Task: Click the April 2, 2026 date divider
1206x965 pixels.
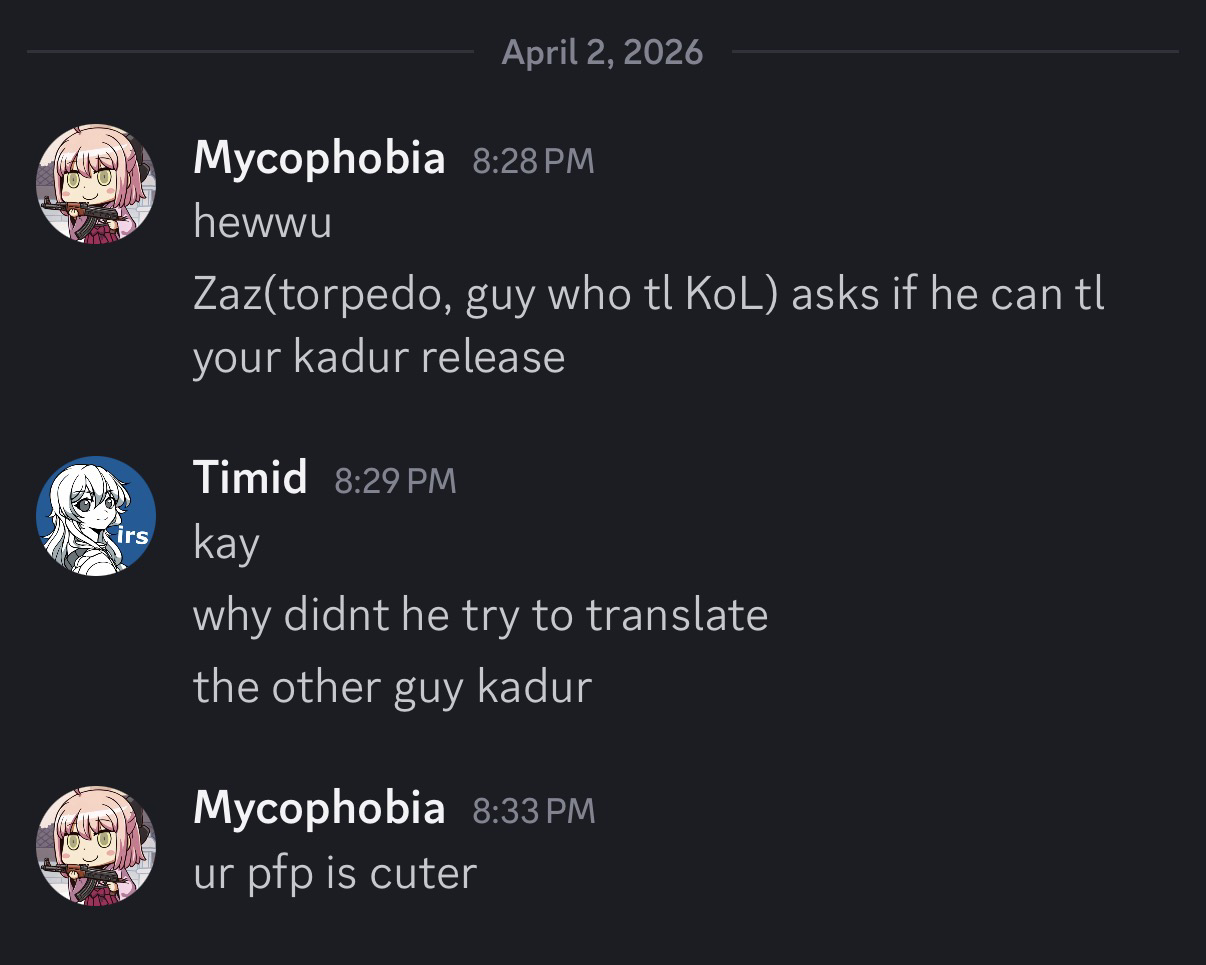Action: click(602, 52)
